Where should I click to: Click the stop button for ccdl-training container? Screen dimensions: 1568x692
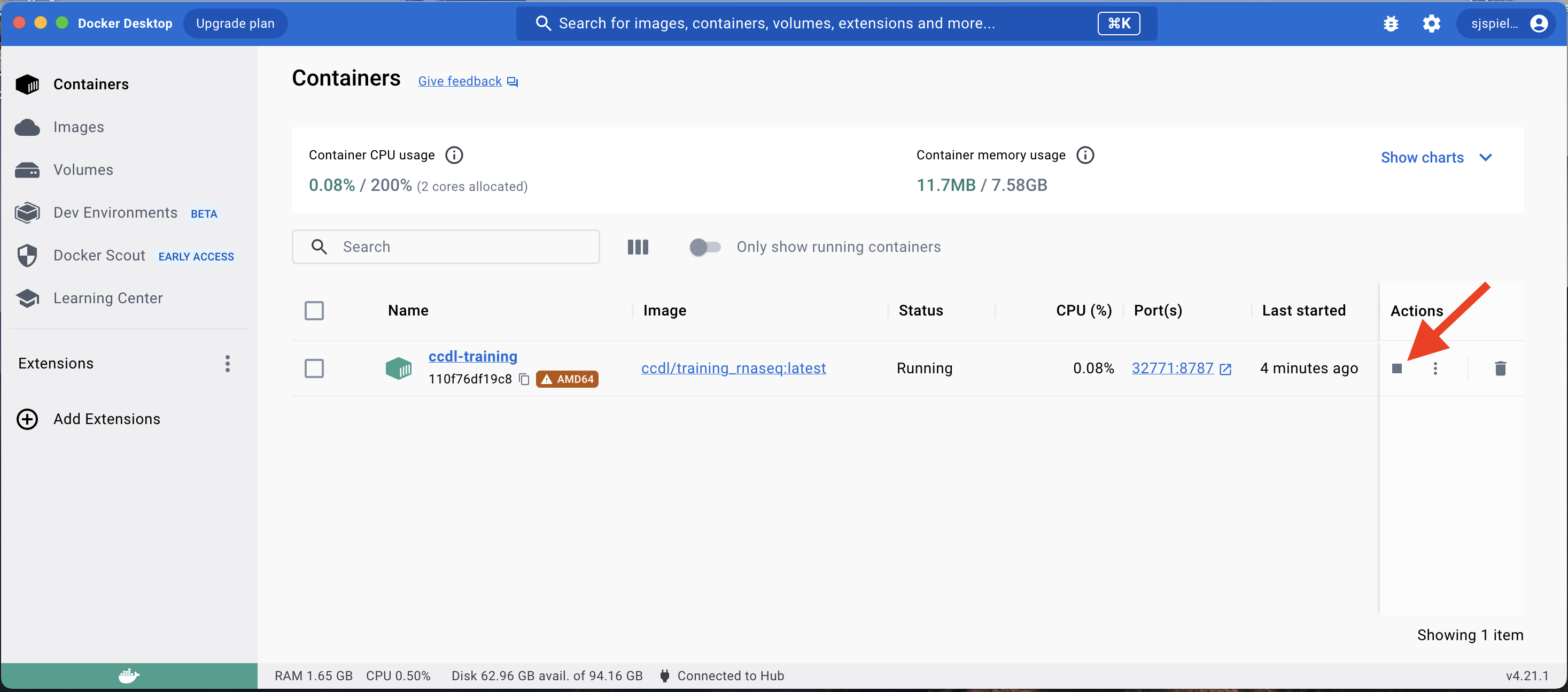click(x=1397, y=368)
